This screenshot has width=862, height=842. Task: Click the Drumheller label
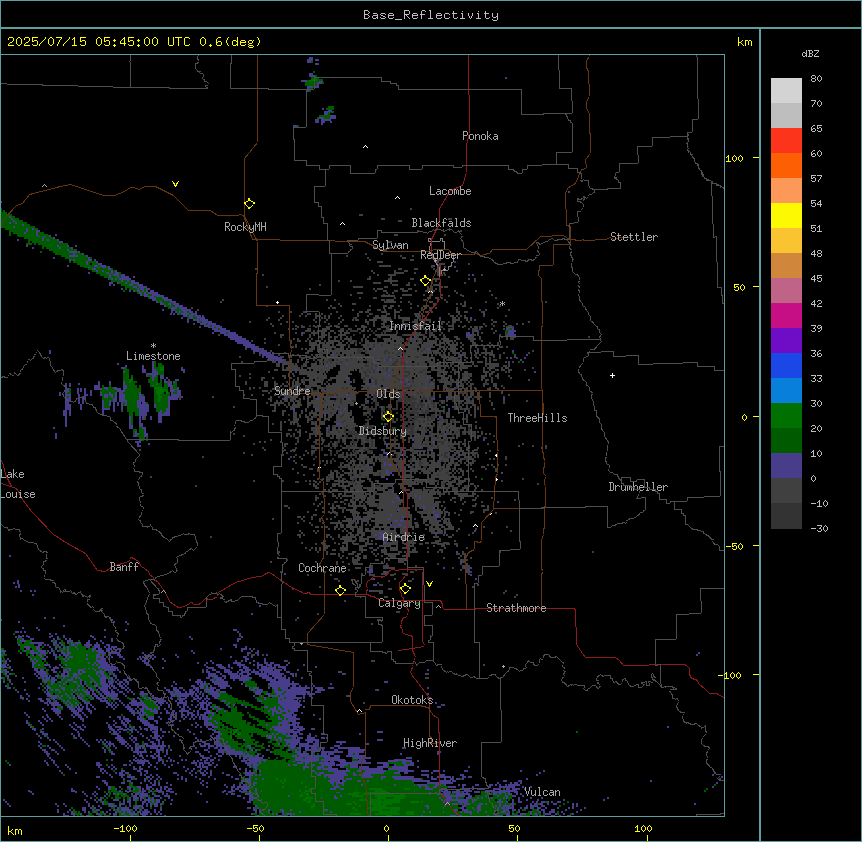point(638,487)
